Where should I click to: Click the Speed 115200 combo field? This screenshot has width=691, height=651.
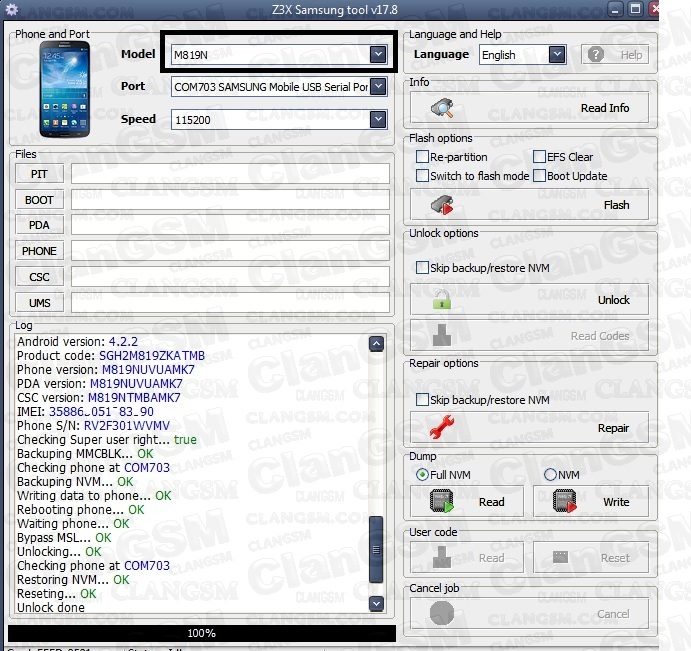point(279,119)
